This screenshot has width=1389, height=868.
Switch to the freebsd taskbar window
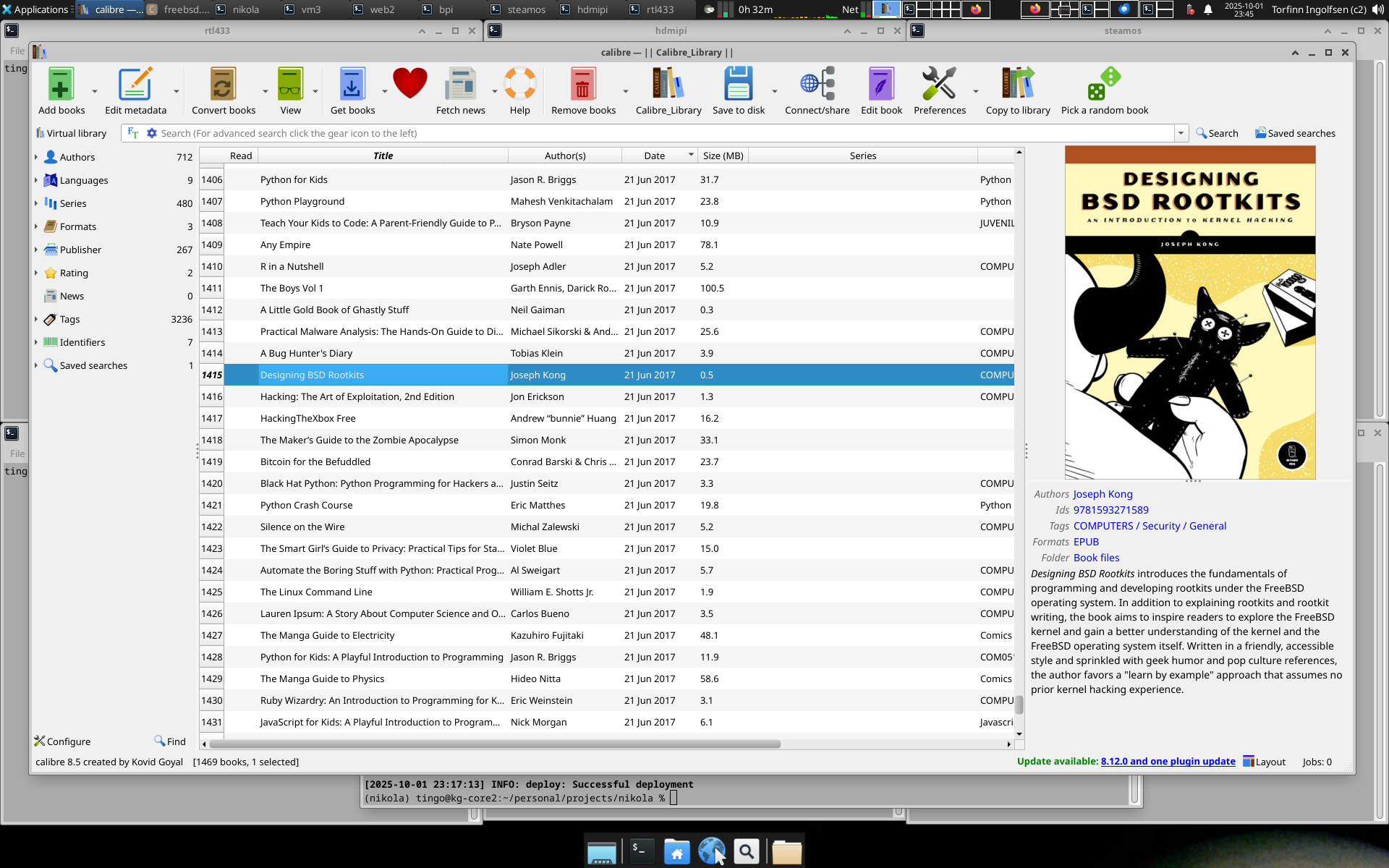coord(179,9)
